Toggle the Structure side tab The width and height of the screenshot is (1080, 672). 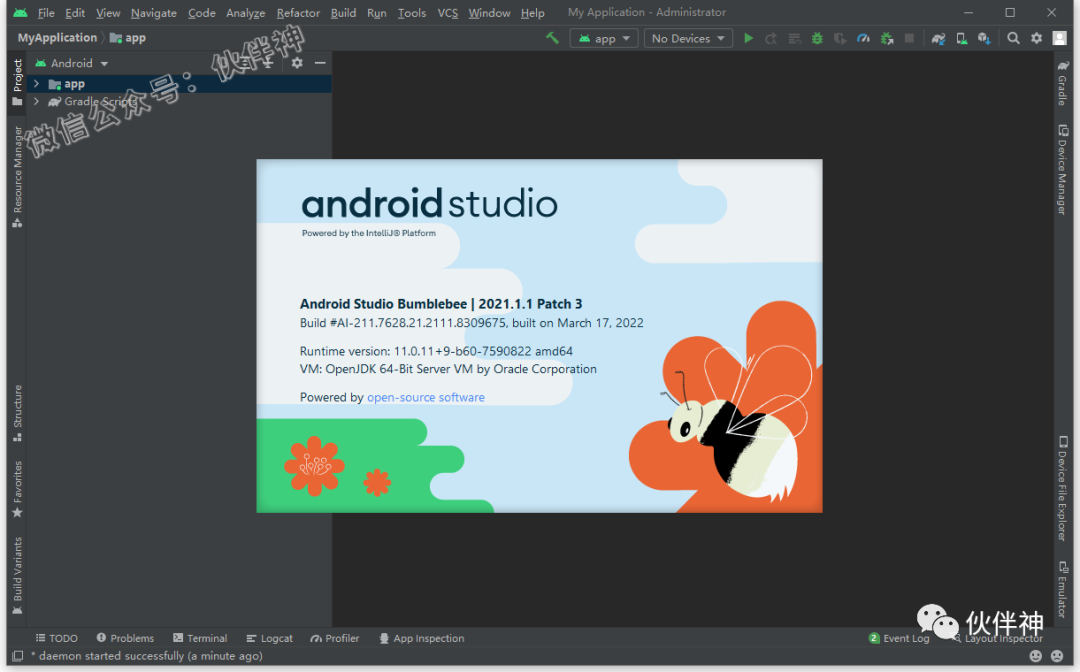(17, 413)
